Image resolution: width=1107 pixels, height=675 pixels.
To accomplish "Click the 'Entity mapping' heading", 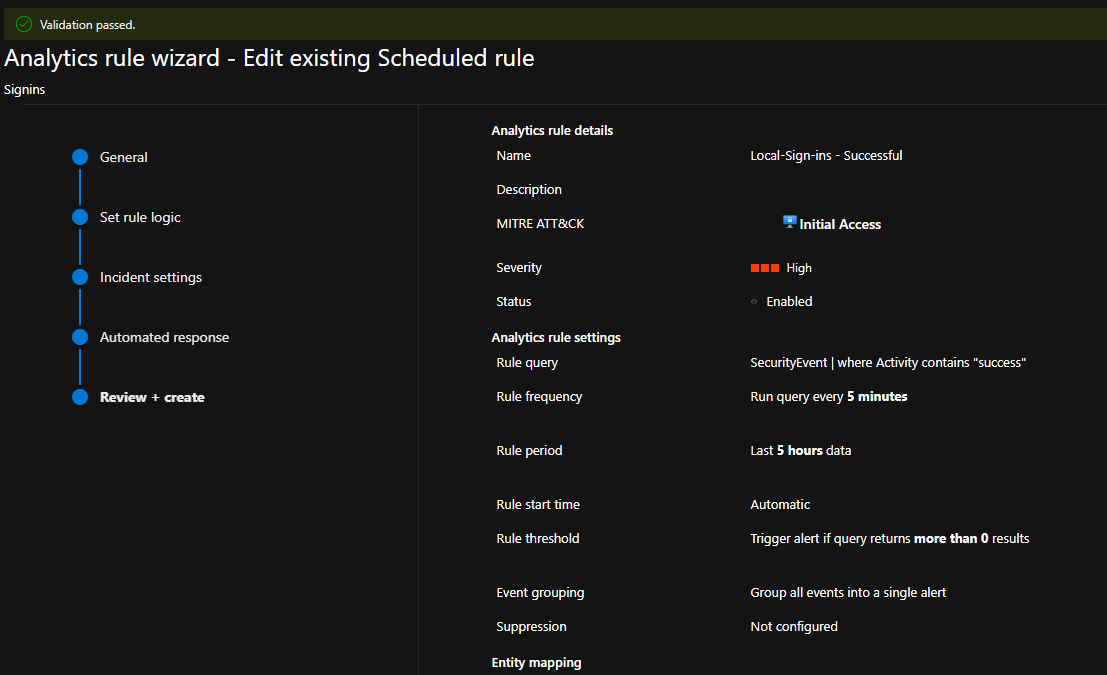I will pyautogui.click(x=537, y=663).
